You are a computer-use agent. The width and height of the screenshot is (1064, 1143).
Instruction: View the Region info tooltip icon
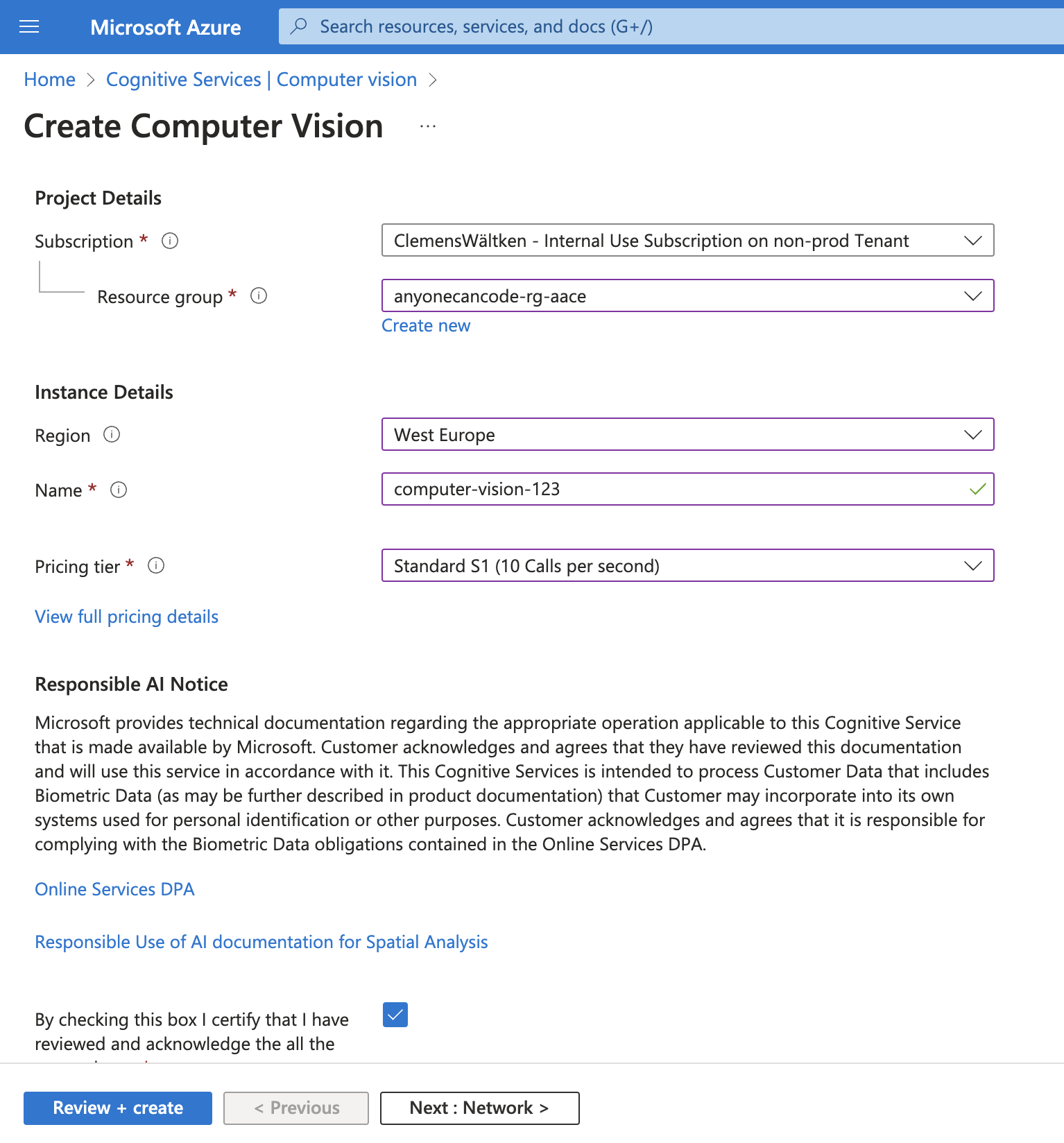(x=112, y=435)
